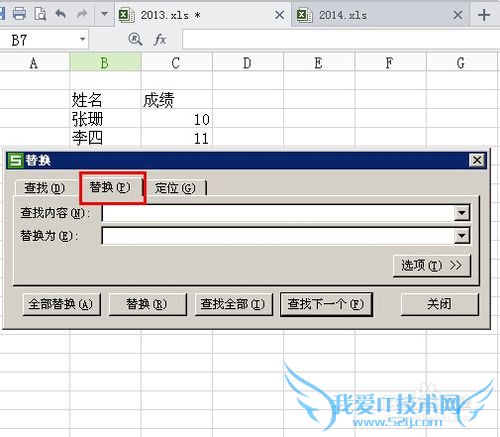The width and height of the screenshot is (500, 437).
Task: Add a new document tab with plus
Action: [x=484, y=15]
